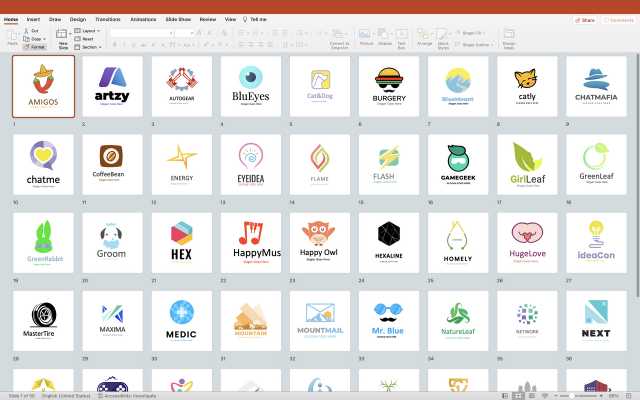Select the Happy Owl slide thumbnail
This screenshot has height=400, width=640.
(319, 241)
